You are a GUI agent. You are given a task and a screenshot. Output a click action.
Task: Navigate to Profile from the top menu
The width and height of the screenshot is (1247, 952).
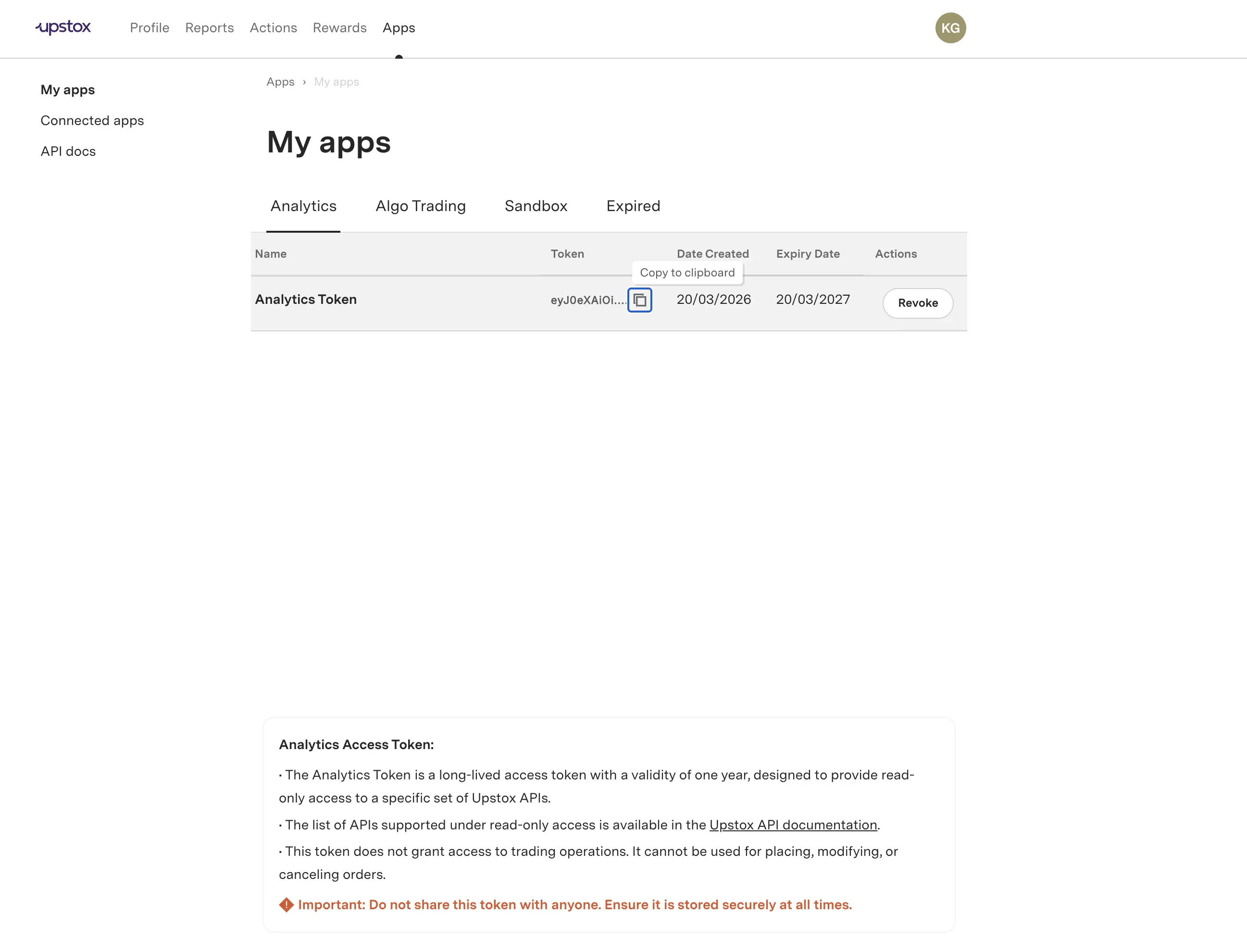(x=149, y=28)
